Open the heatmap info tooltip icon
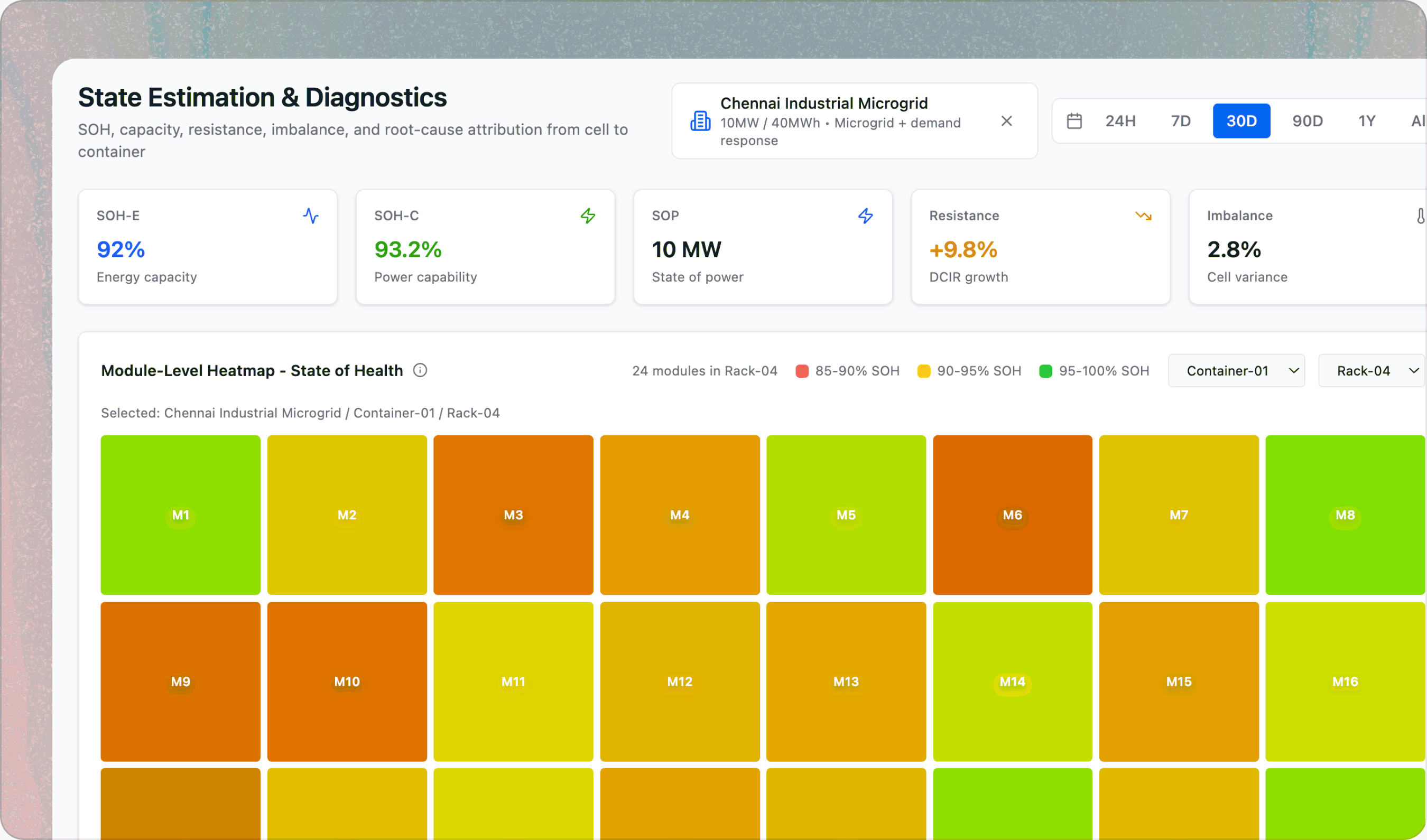The width and height of the screenshot is (1427, 840). click(420, 370)
